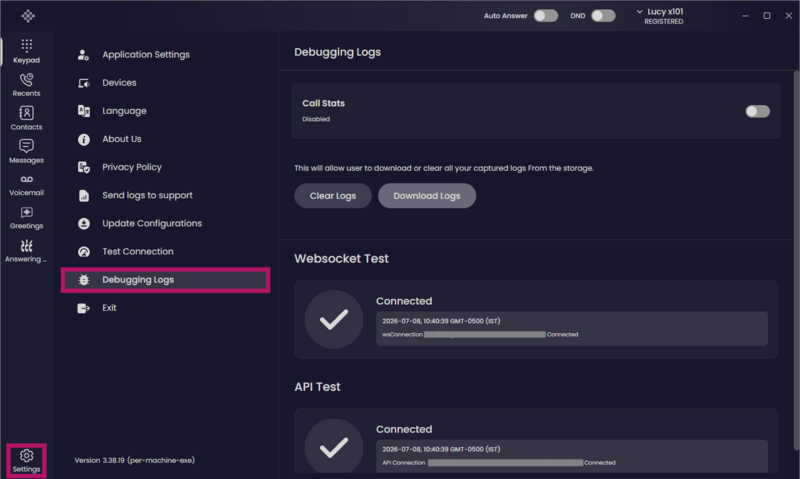Click the About Us info icon
This screenshot has width=800, height=479.
[84, 139]
